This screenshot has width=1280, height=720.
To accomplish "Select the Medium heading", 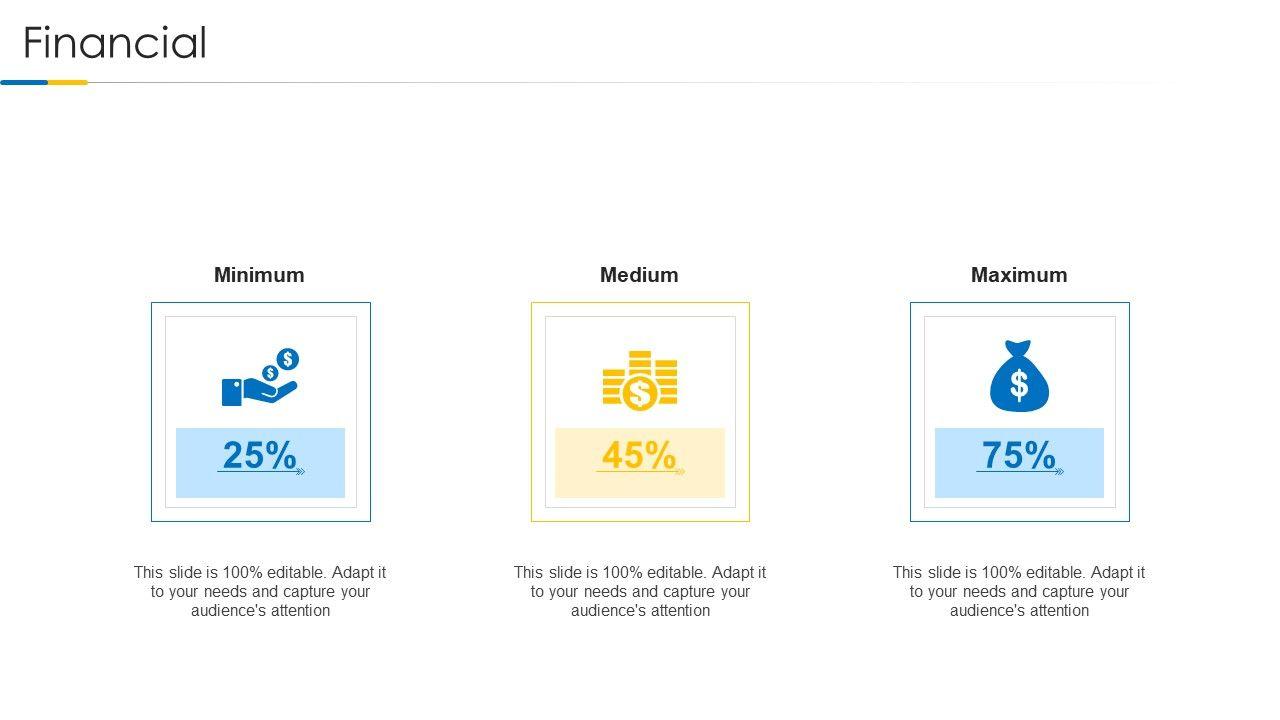I will coord(639,275).
